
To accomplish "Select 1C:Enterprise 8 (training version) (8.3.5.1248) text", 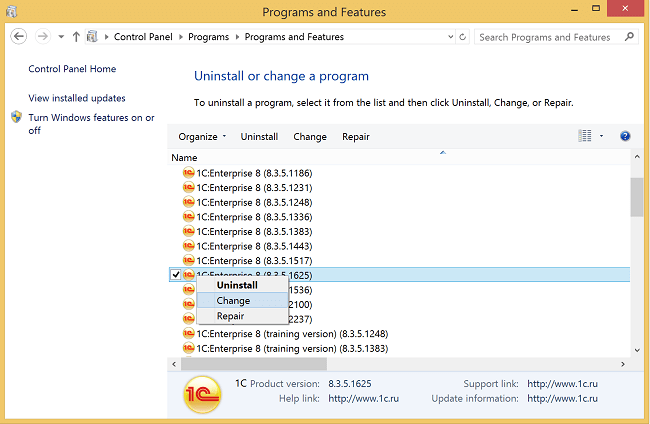I will [292, 334].
